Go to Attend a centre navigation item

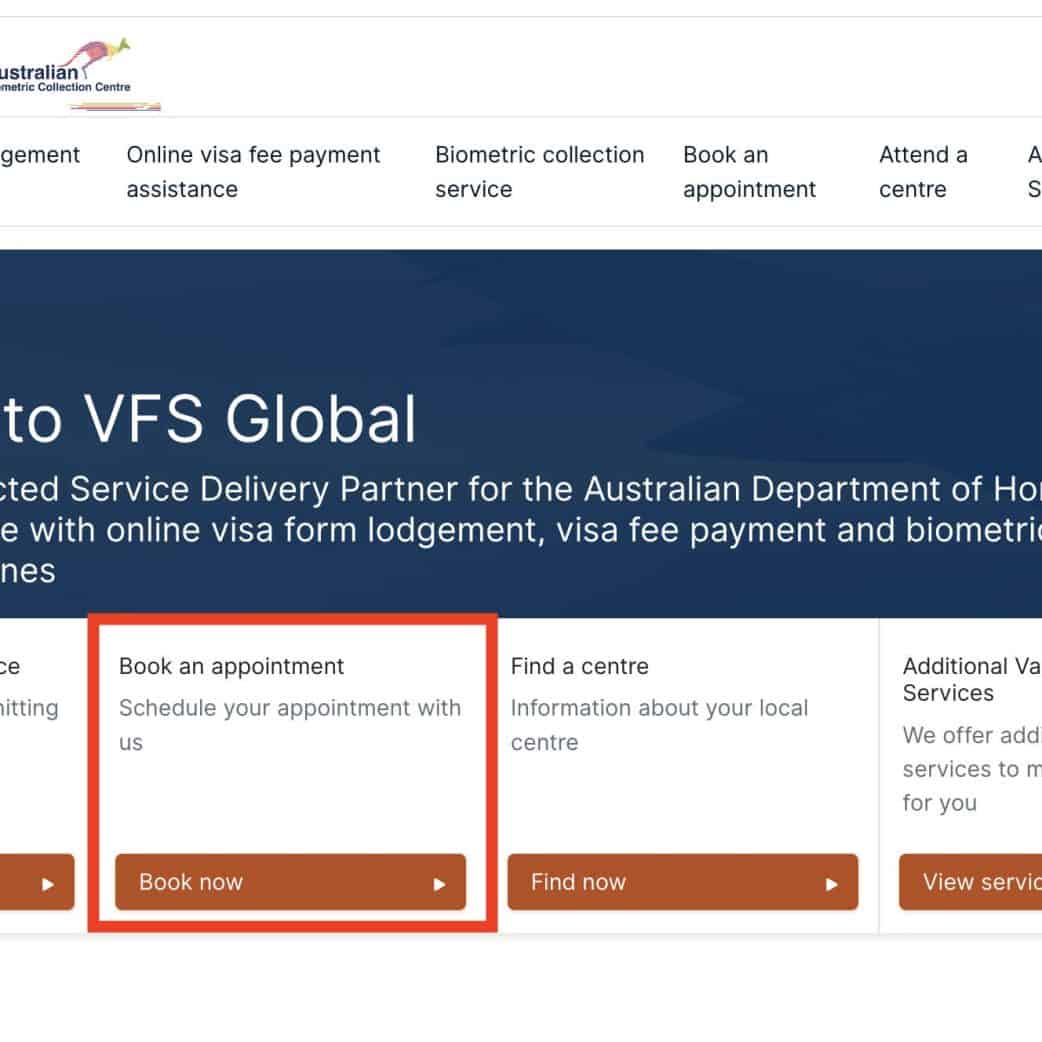coord(922,172)
